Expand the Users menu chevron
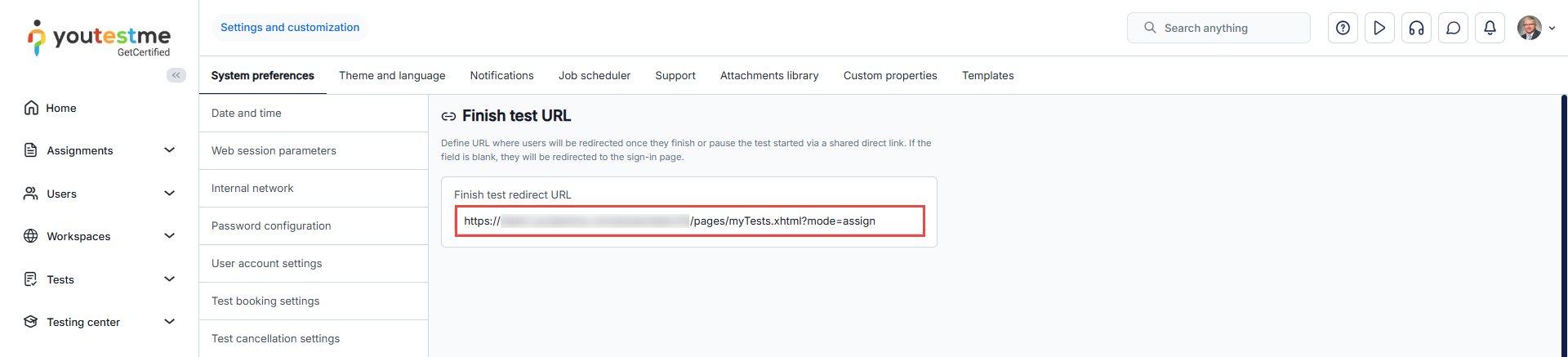Viewport: 1568px width, 357px height. click(x=170, y=194)
